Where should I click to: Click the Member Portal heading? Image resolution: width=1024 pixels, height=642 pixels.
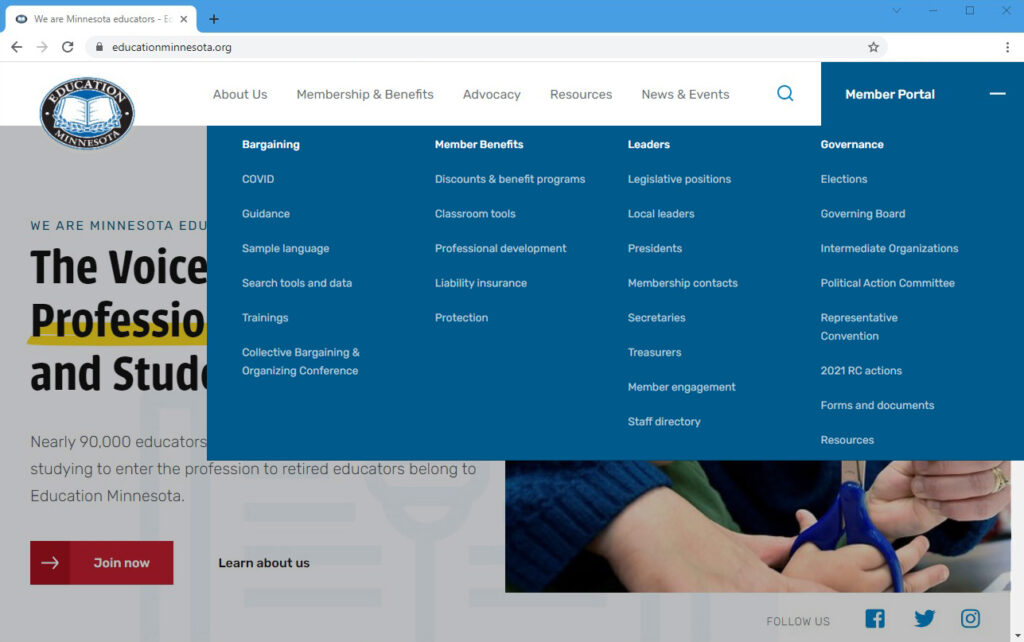[x=890, y=94]
